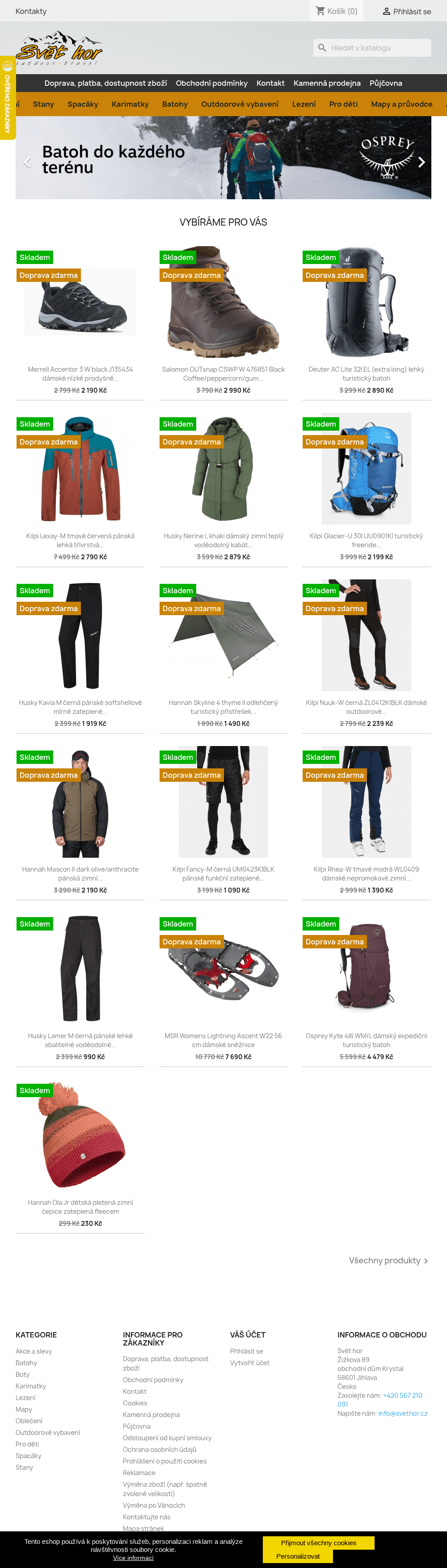447x1568 pixels.
Task: Accept all cookies with the yellow button
Action: 319,1543
